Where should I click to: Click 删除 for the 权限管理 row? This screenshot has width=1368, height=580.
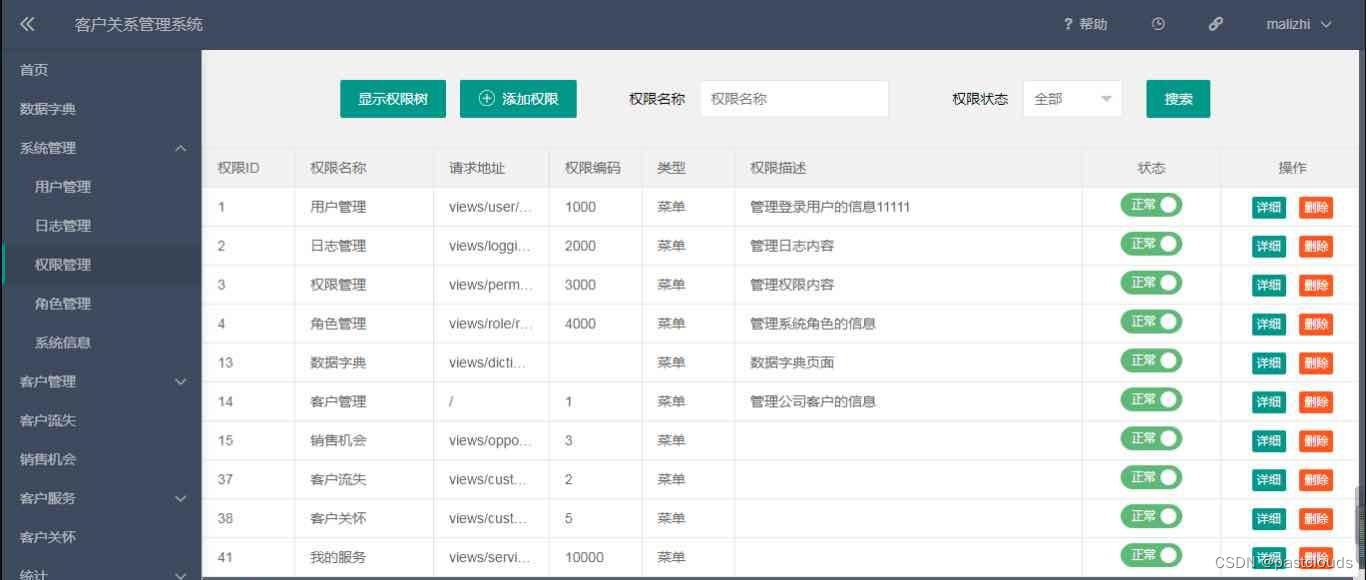(x=1316, y=286)
